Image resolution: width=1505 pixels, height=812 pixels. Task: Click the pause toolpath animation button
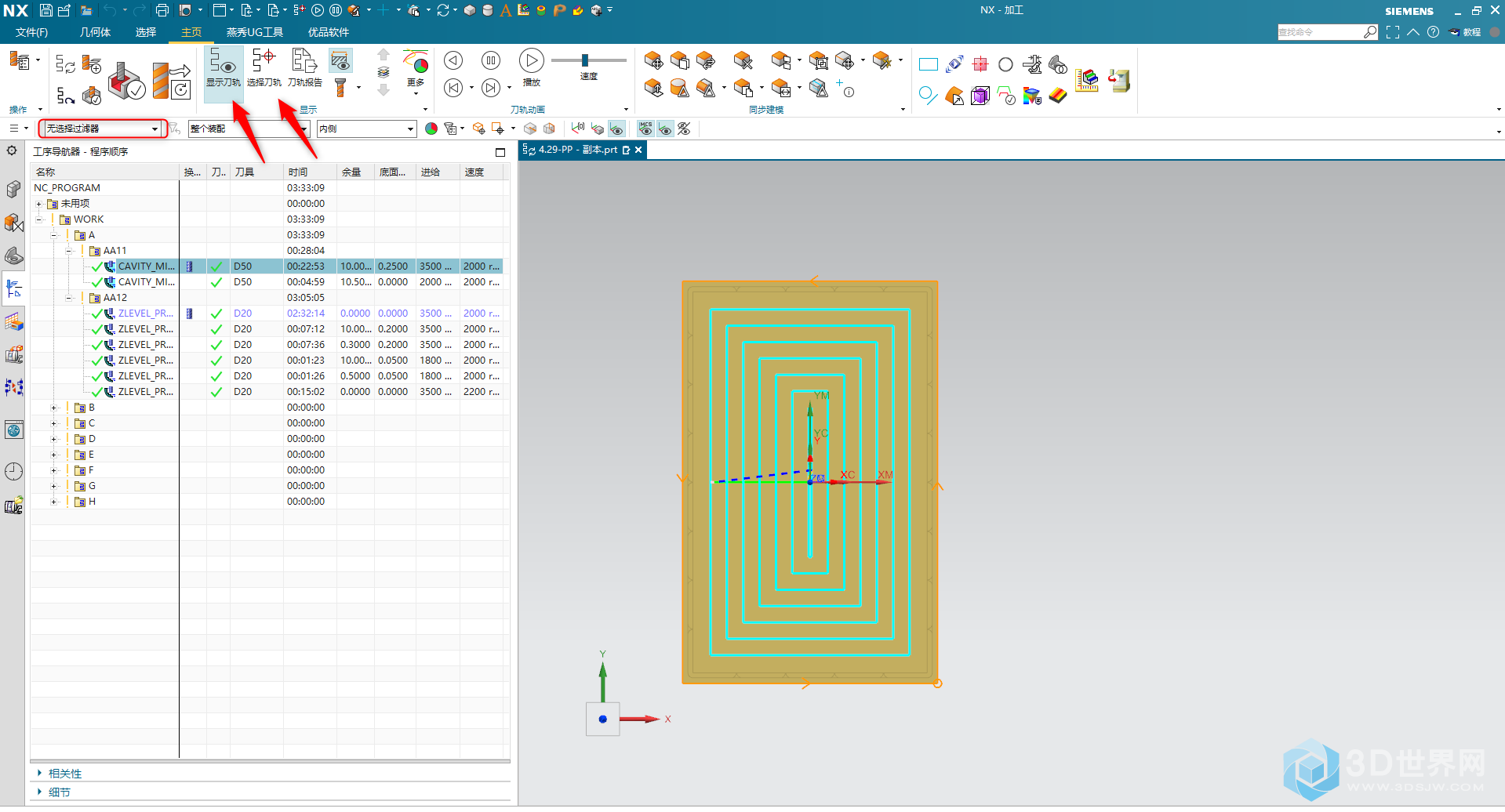[x=491, y=60]
